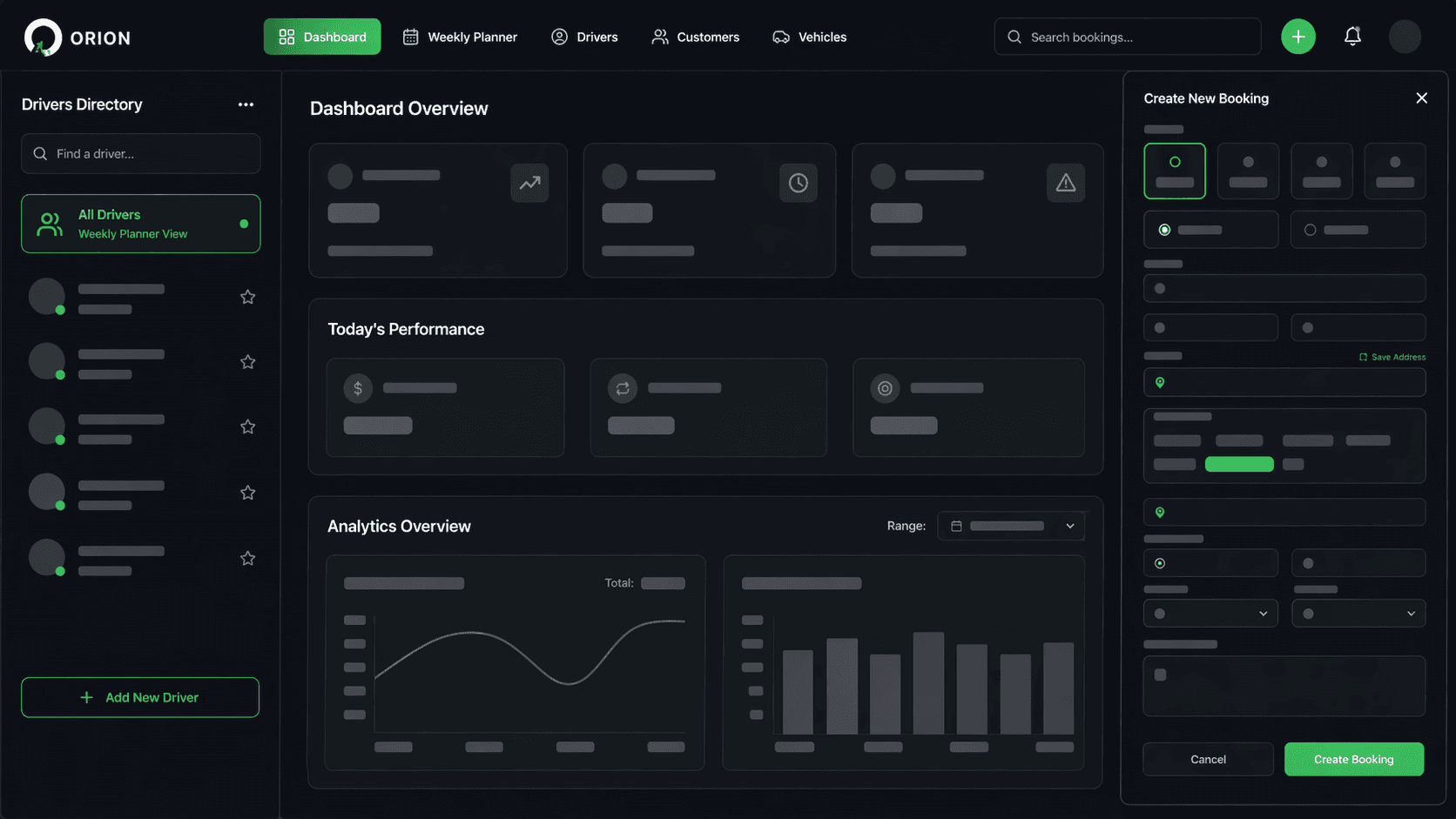Select the fourth booking type option
Screen dimensions: 1456x819
(x=1395, y=171)
